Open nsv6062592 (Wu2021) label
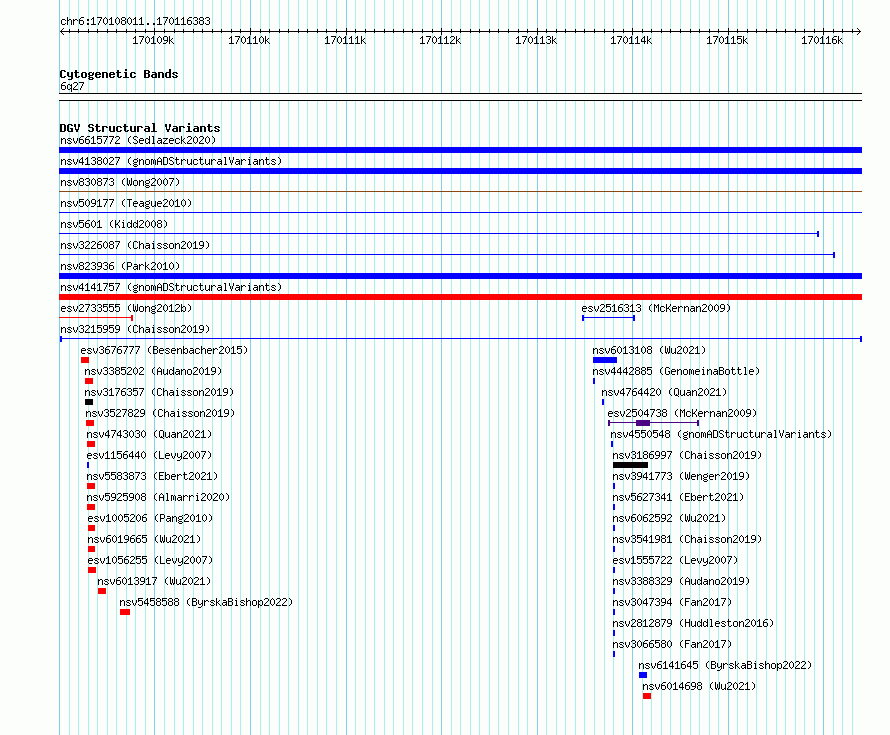Image resolution: width=890 pixels, height=735 pixels. pyautogui.click(x=669, y=518)
